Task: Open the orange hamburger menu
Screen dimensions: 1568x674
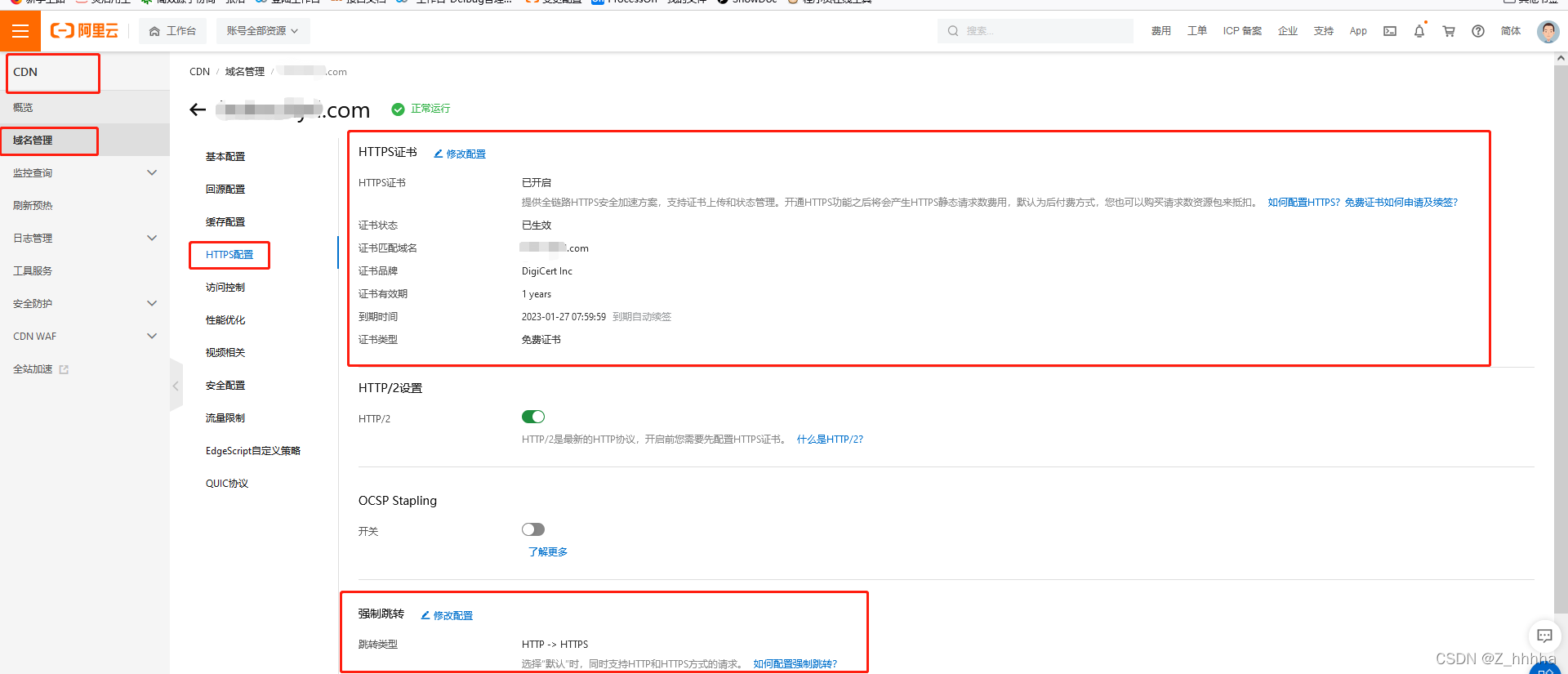Action: click(x=20, y=31)
